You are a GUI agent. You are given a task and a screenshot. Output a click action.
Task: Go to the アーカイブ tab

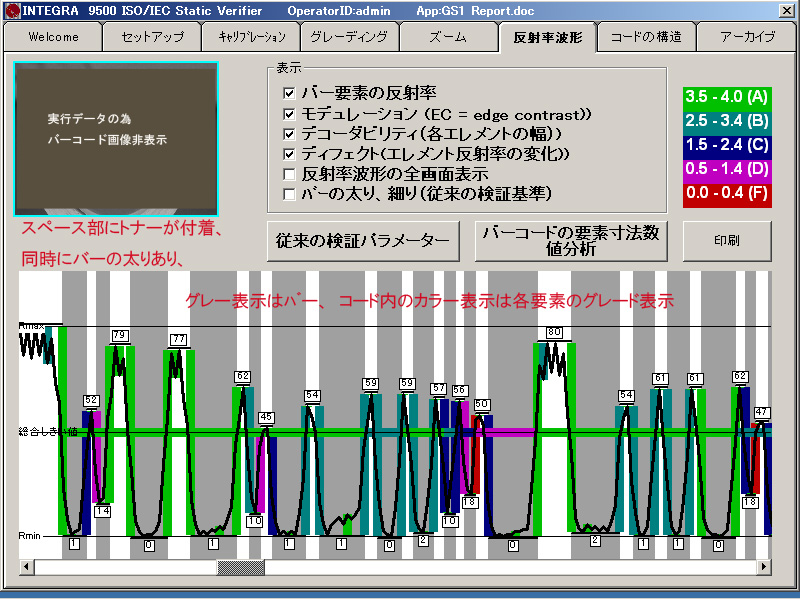point(747,37)
